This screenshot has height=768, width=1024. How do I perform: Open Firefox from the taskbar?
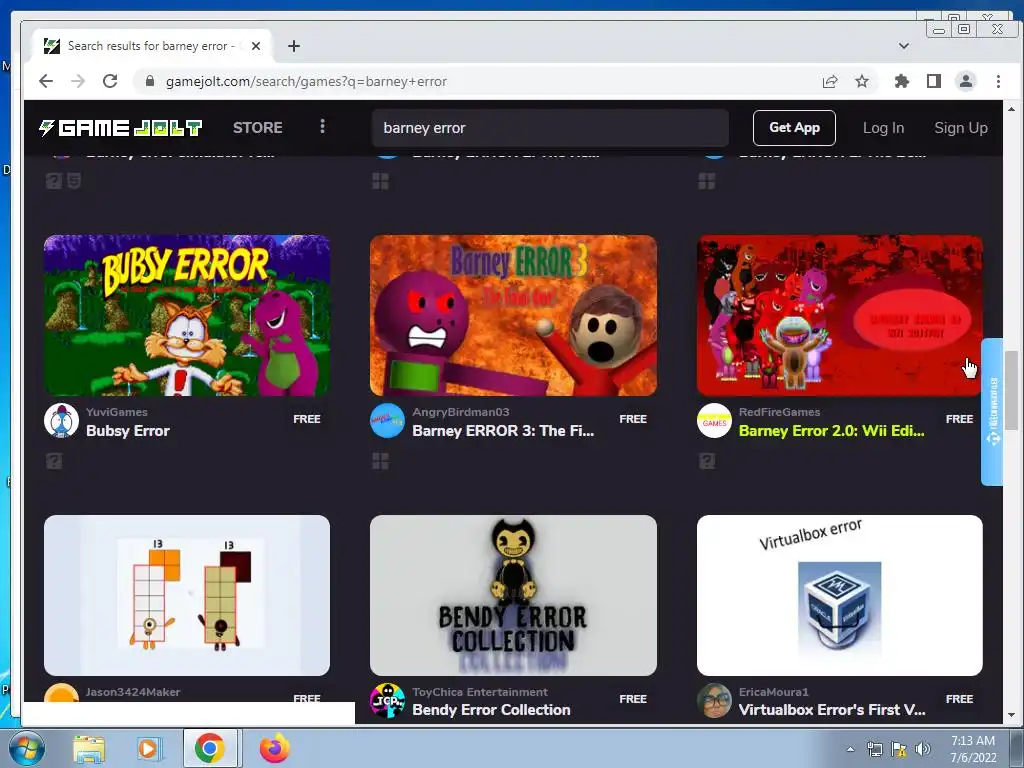point(274,749)
